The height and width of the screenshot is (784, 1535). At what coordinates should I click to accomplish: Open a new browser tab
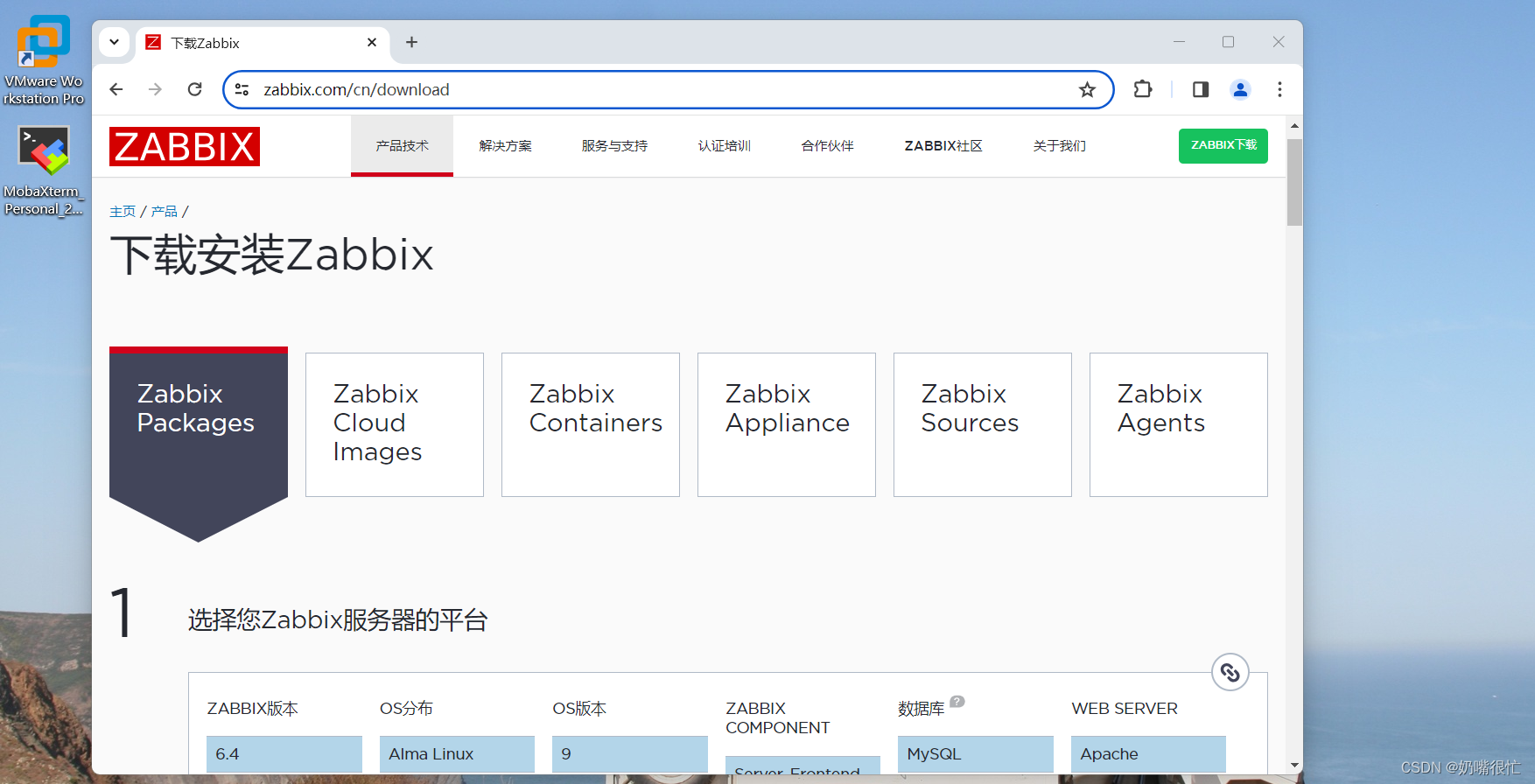tap(411, 42)
